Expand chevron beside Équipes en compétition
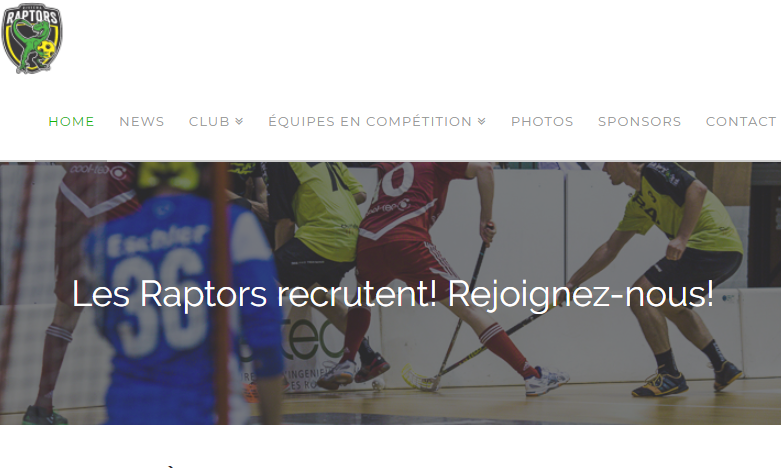 coord(482,121)
